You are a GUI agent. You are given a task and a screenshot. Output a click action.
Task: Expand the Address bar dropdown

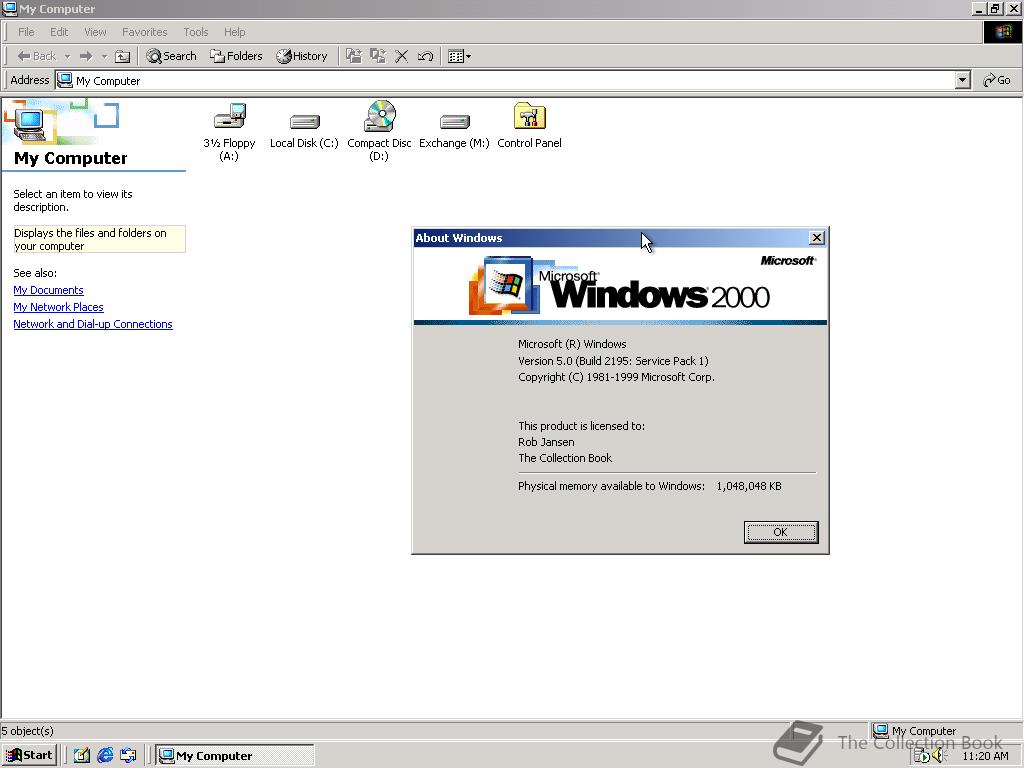click(x=962, y=80)
